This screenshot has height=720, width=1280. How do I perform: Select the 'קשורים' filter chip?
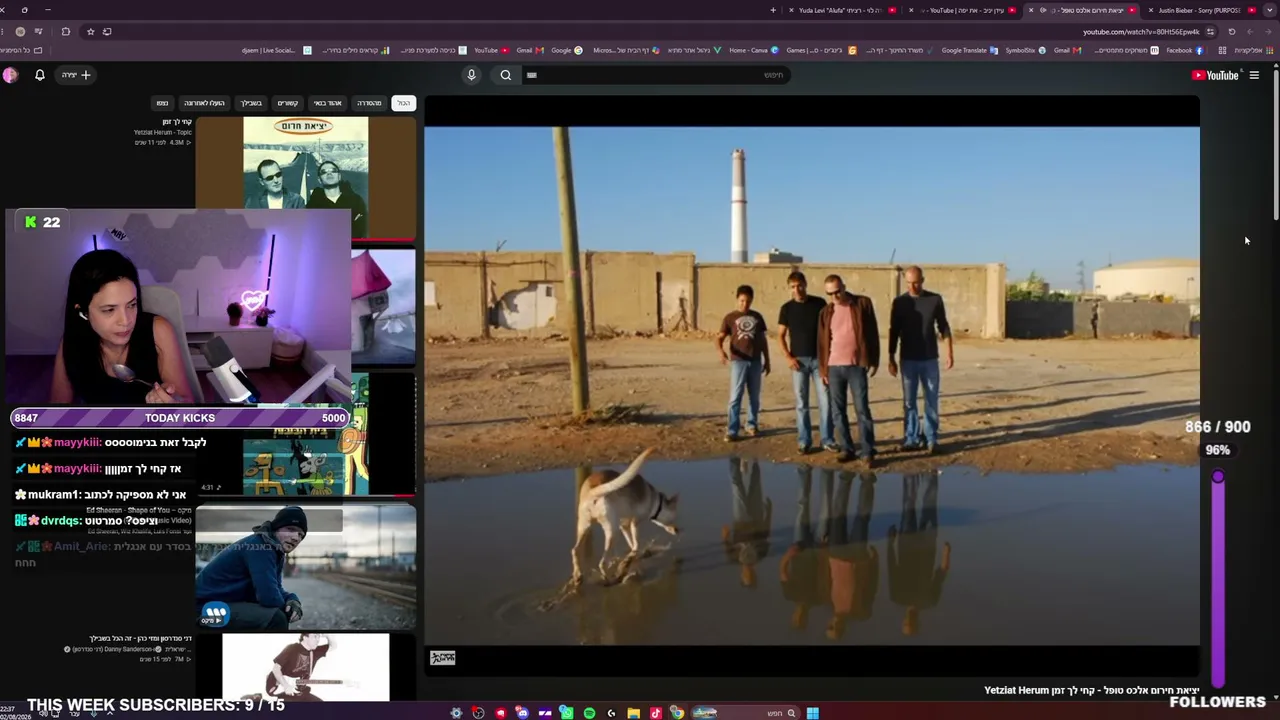287,103
